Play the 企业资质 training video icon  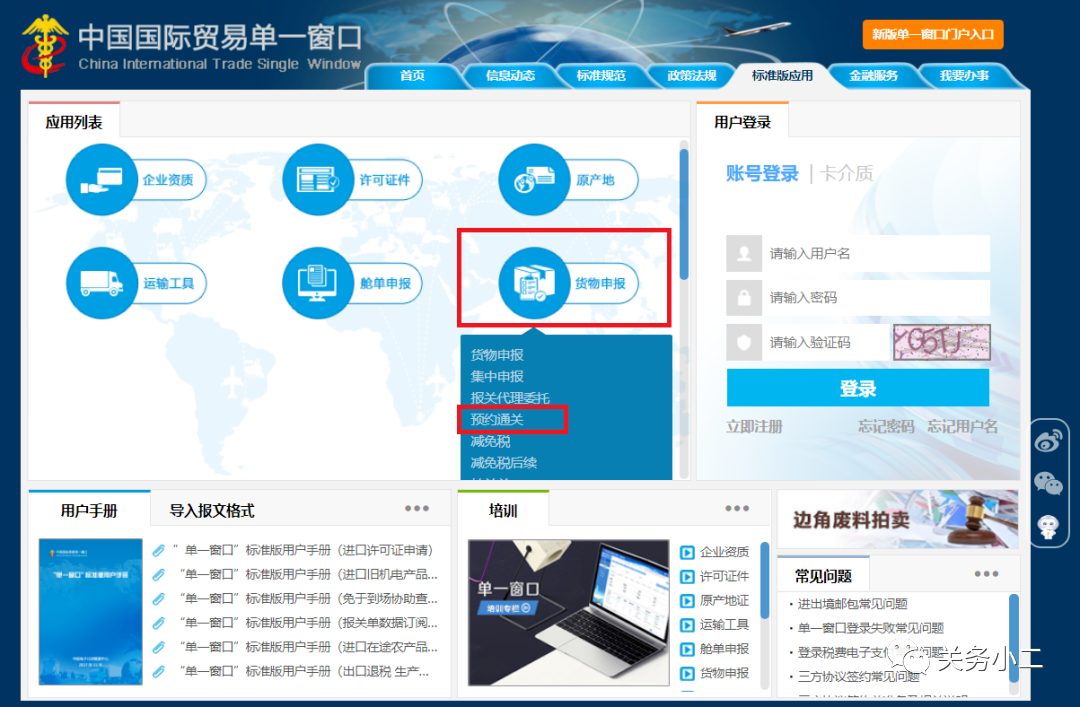(687, 552)
